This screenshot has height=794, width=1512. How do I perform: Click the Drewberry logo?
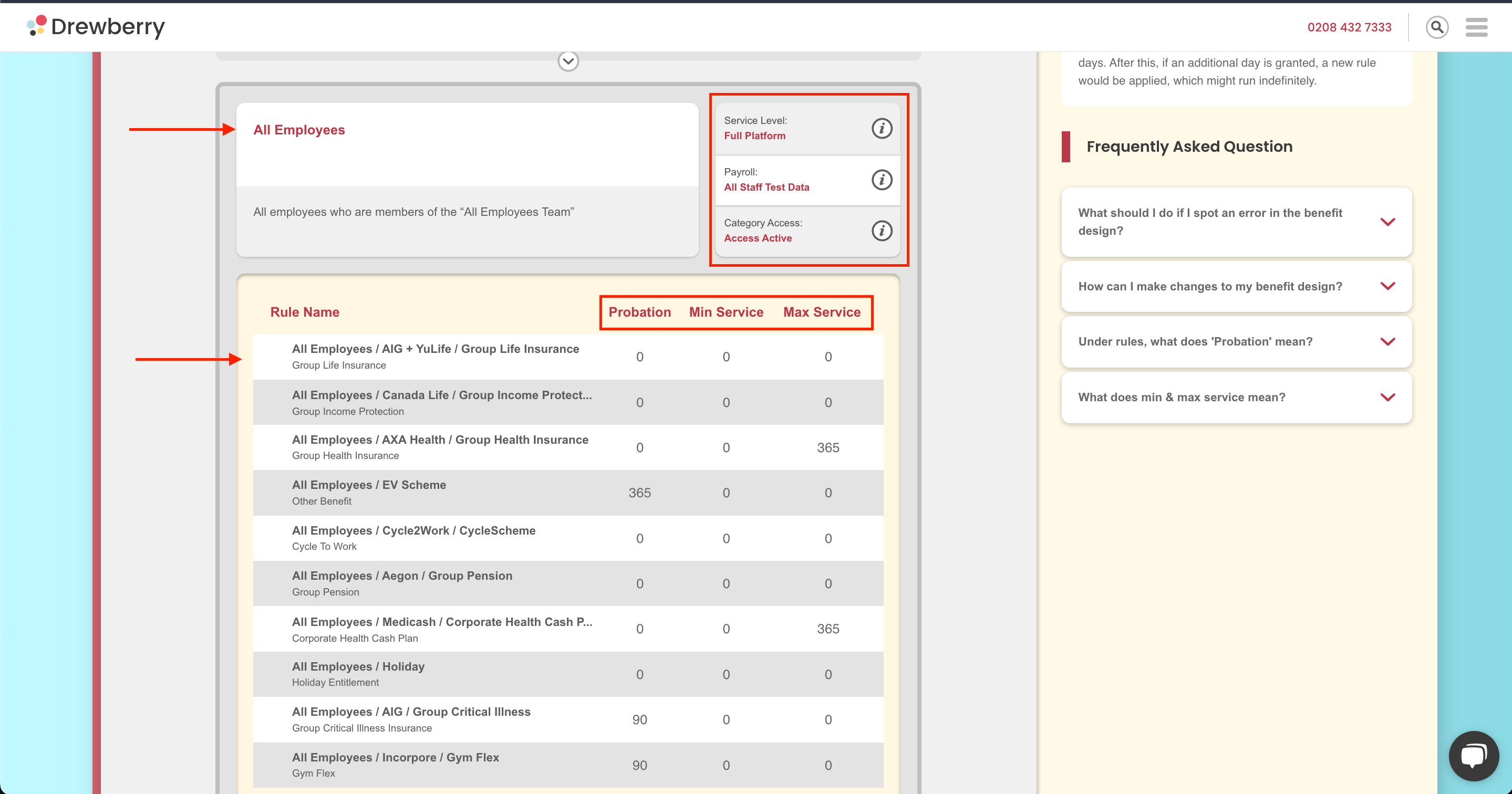click(96, 26)
